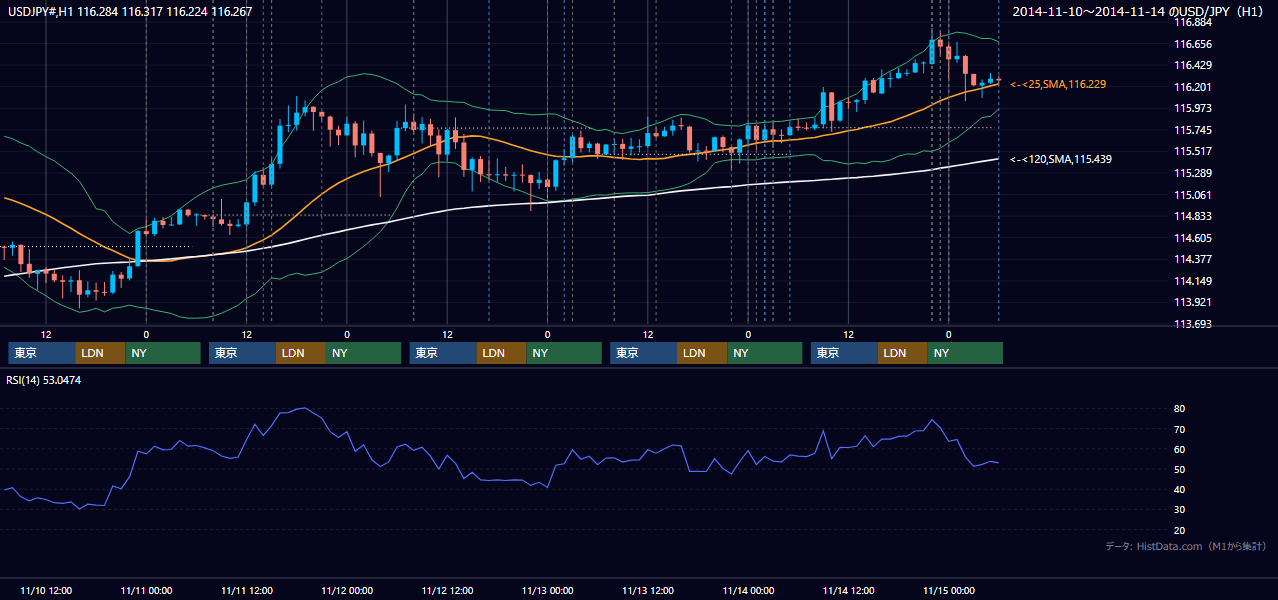Click the 114.377 price axis label

[x=1192, y=259]
